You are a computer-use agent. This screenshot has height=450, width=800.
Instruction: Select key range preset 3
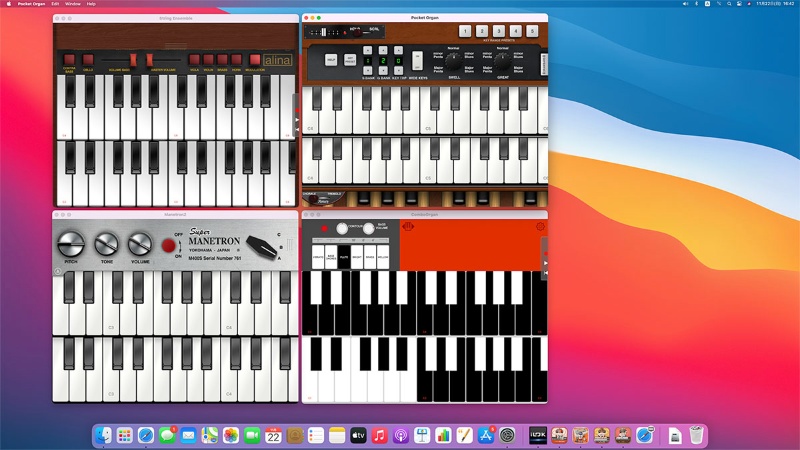point(498,31)
